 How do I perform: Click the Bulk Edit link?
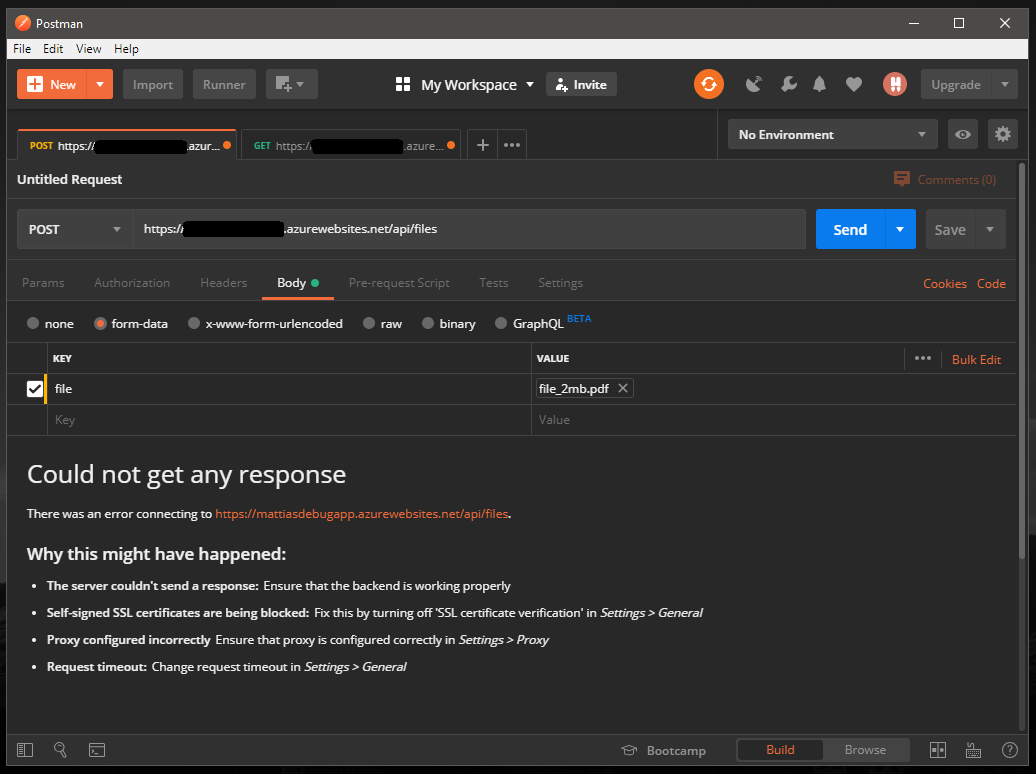point(976,360)
